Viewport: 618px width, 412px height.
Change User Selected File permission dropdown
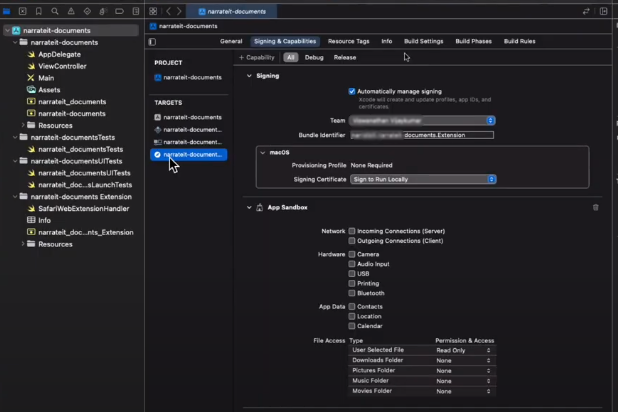[x=463, y=350]
